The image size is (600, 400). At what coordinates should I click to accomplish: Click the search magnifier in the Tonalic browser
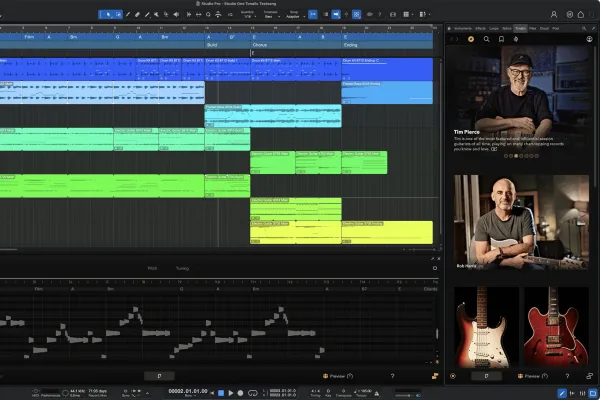486,39
